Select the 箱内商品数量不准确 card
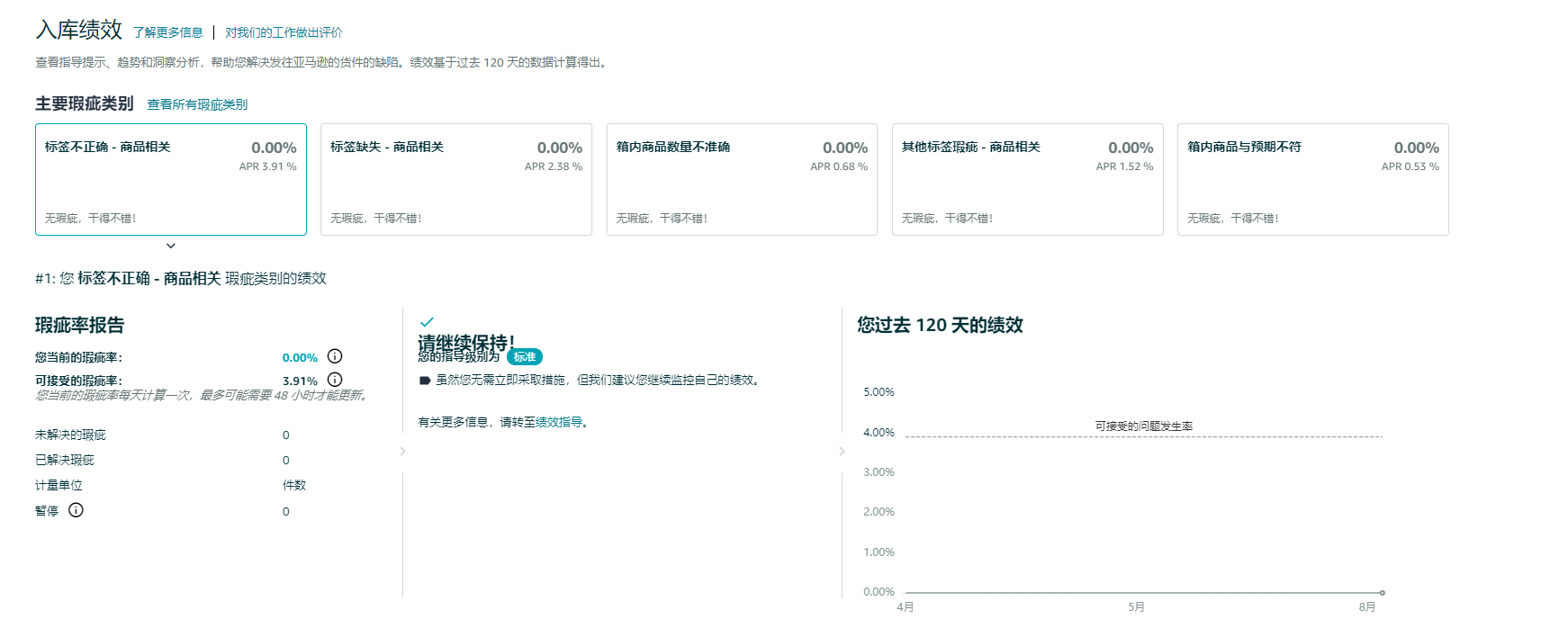Screen dimensions: 1568x619 point(742,180)
